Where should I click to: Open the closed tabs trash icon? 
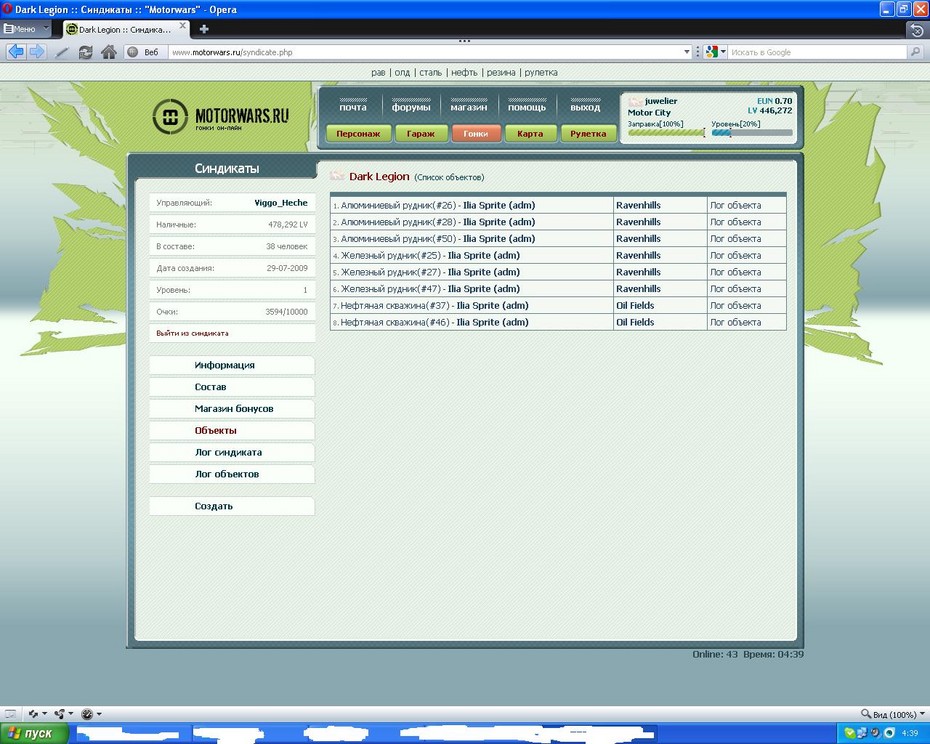pyautogui.click(x=915, y=30)
